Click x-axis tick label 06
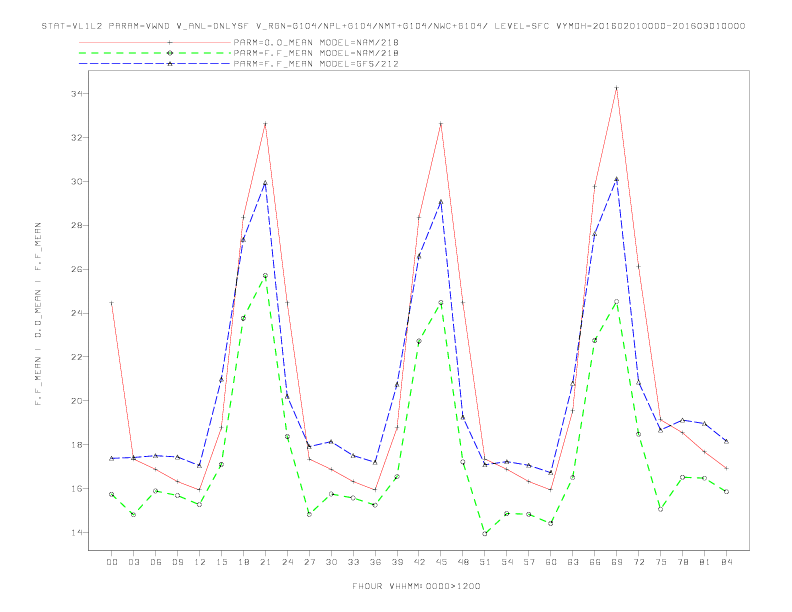This screenshot has width=792, height=612. [156, 562]
